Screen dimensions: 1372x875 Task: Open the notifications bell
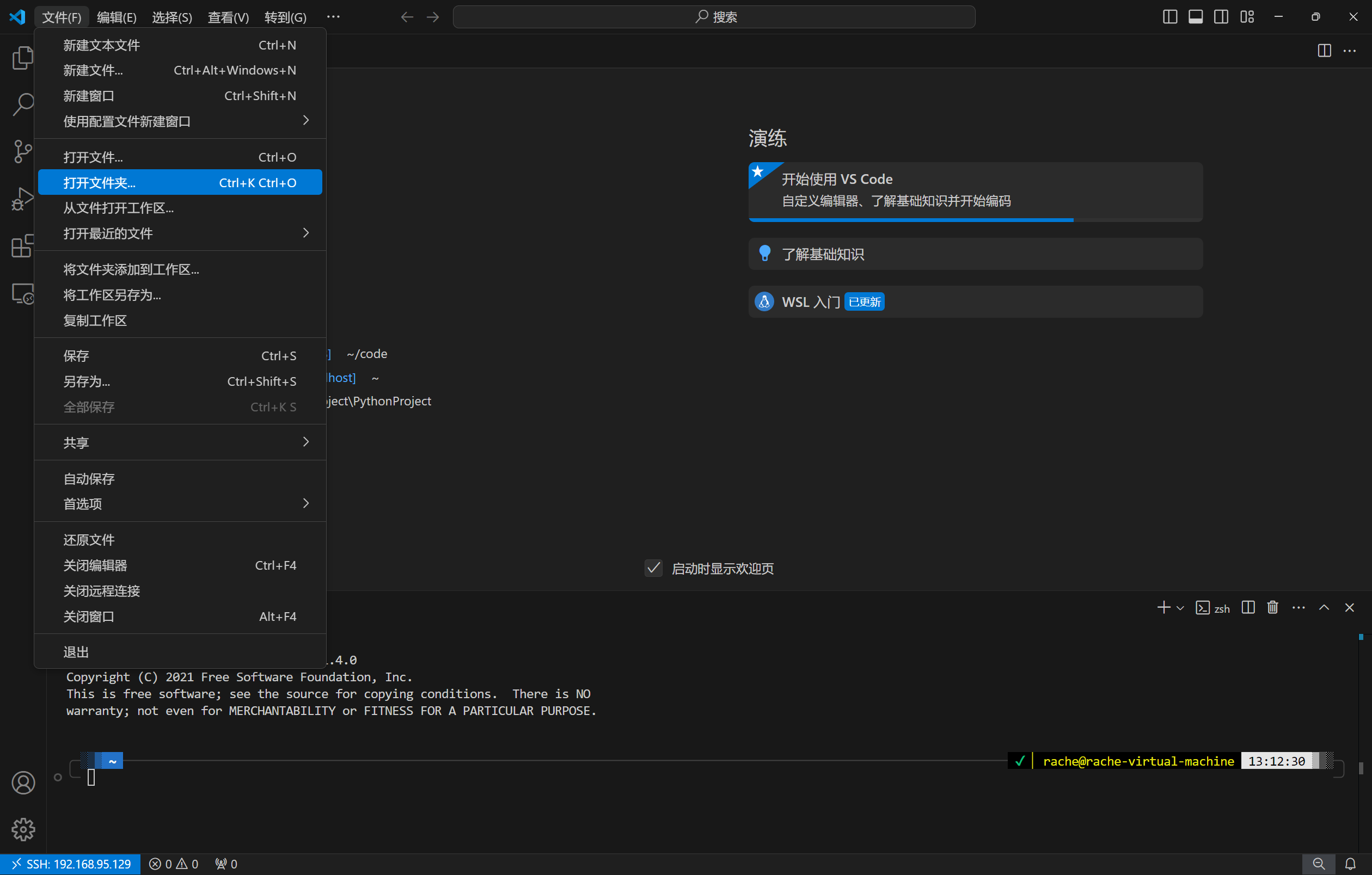pyautogui.click(x=1350, y=864)
